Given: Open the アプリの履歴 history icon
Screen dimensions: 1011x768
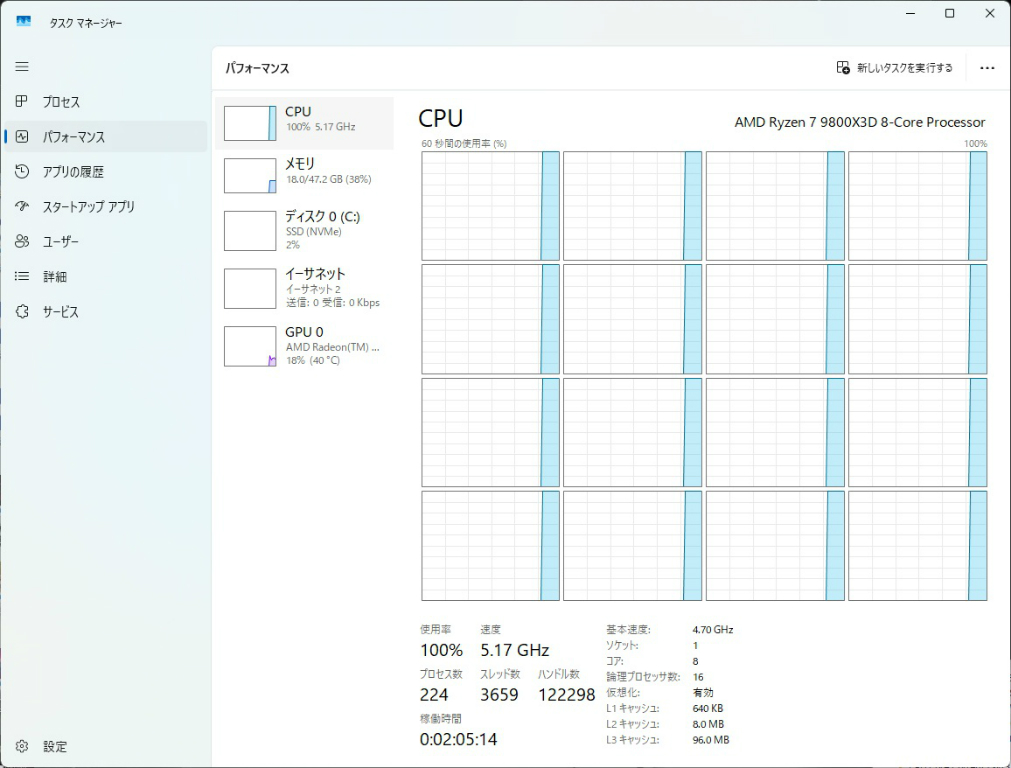Looking at the screenshot, I should 22,172.
